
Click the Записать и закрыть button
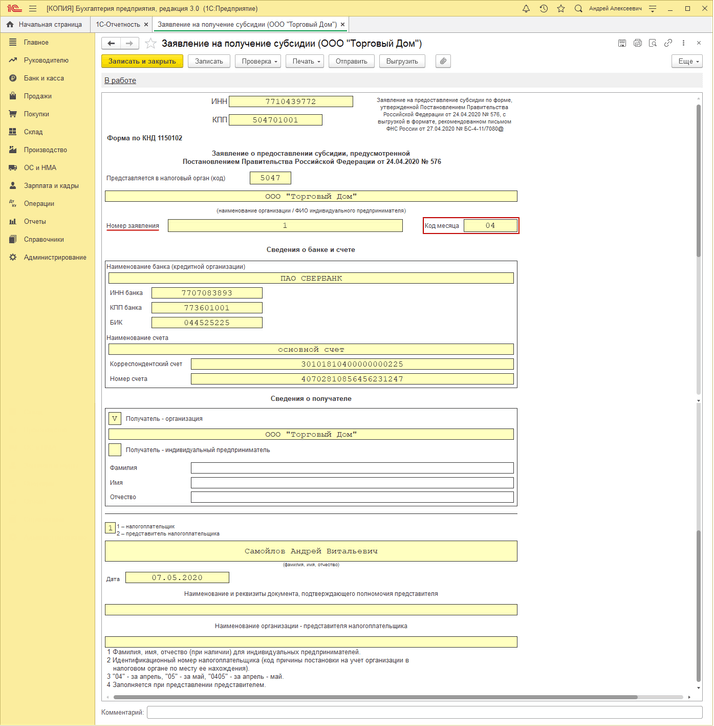point(142,61)
